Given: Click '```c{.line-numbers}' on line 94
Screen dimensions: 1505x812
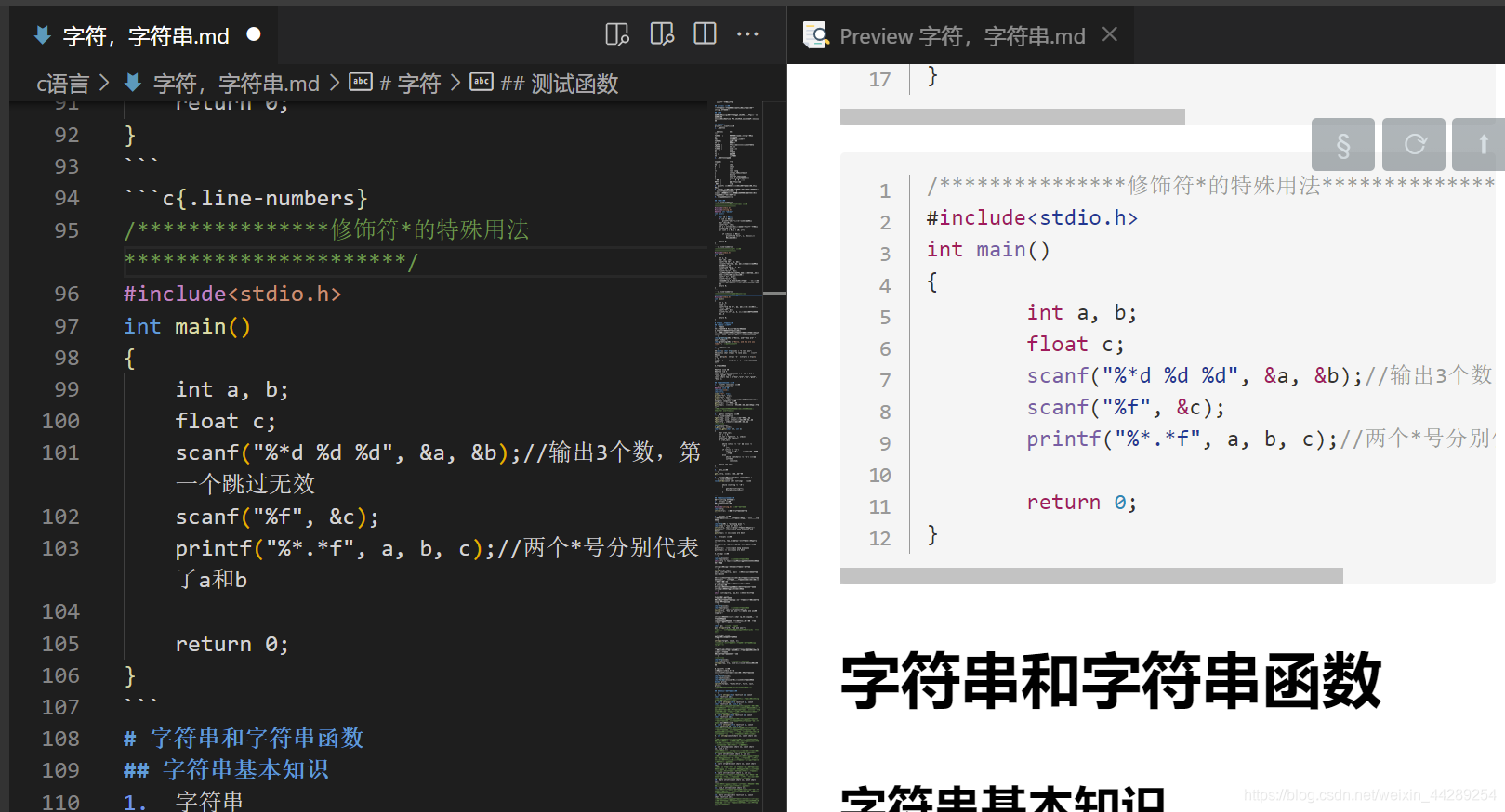Looking at the screenshot, I should click(246, 198).
